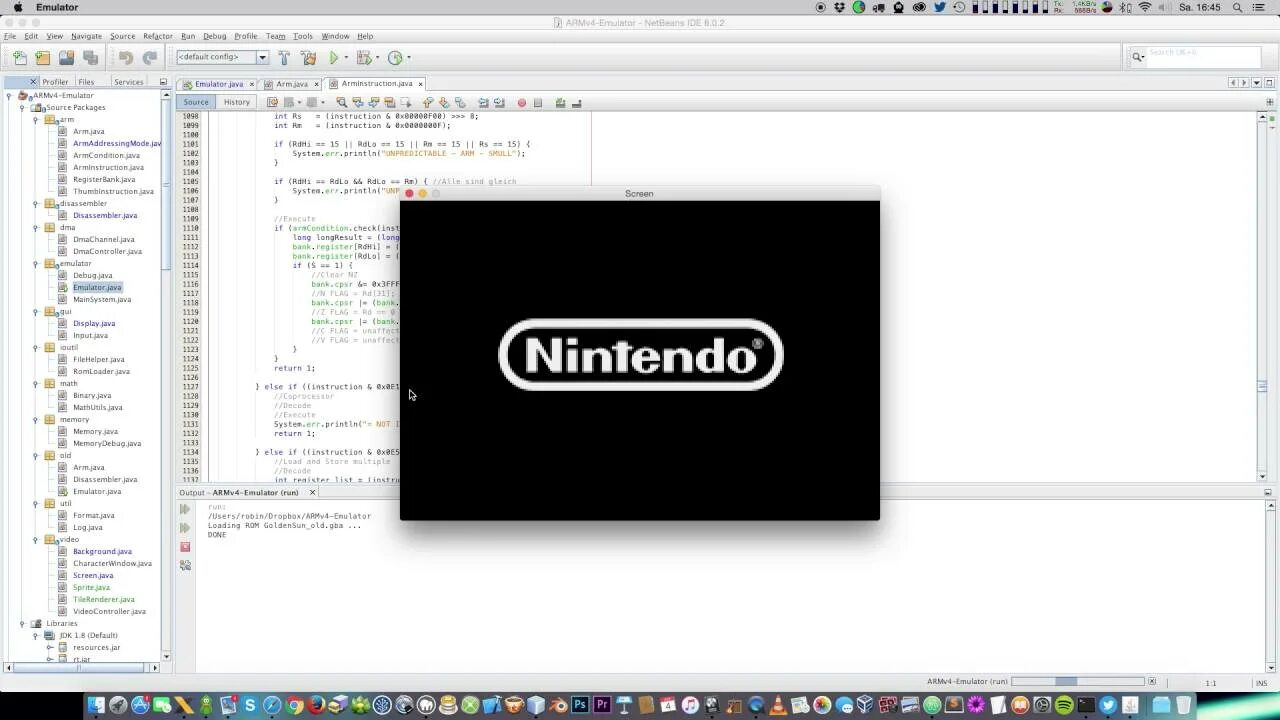Open Emulator.java in the emulator package
Screen dimensions: 1280x720
(97, 287)
